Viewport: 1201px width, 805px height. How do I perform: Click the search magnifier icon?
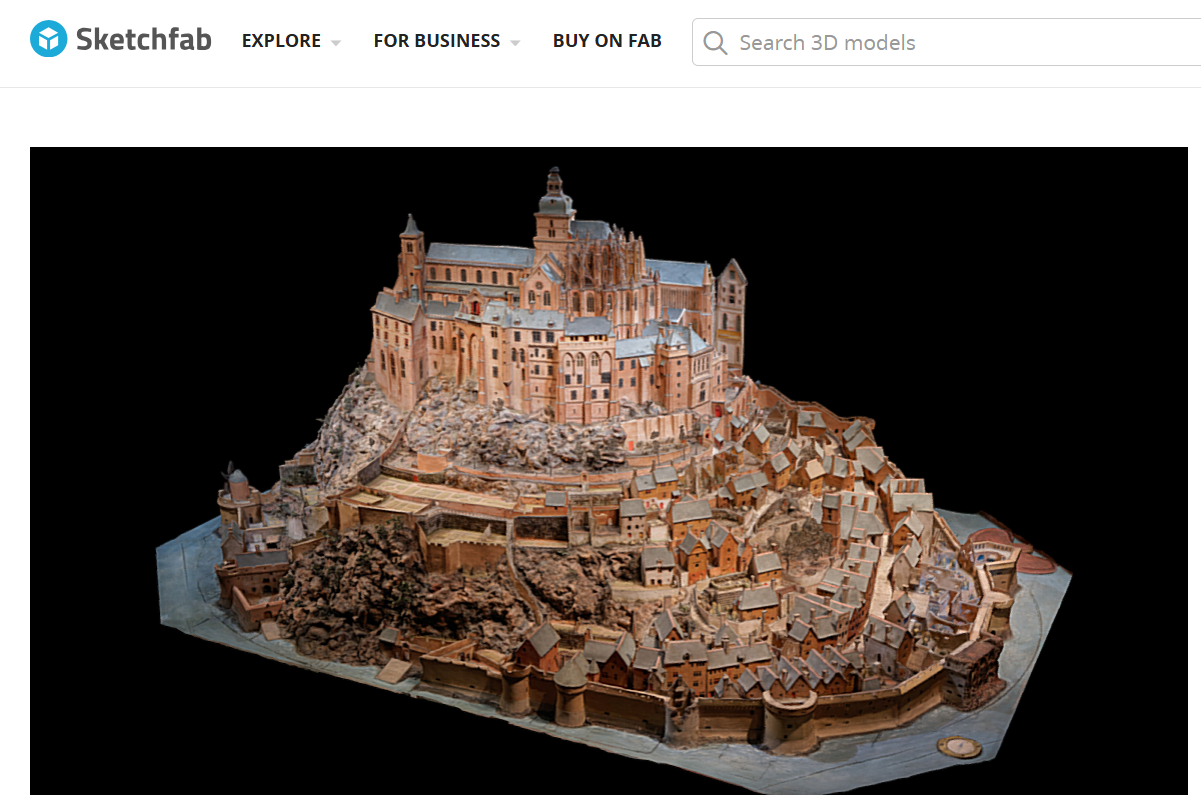[715, 43]
